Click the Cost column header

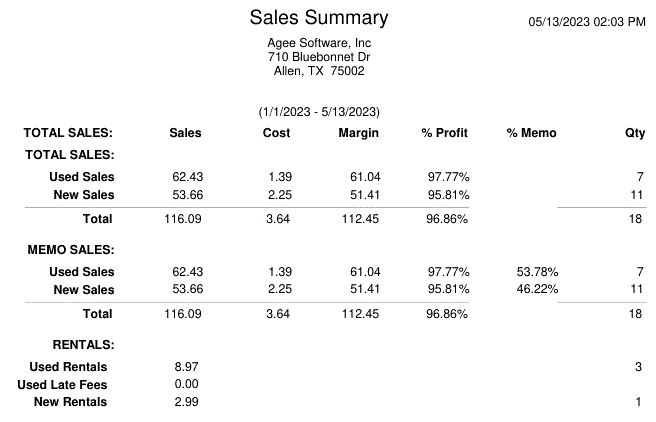tap(276, 133)
